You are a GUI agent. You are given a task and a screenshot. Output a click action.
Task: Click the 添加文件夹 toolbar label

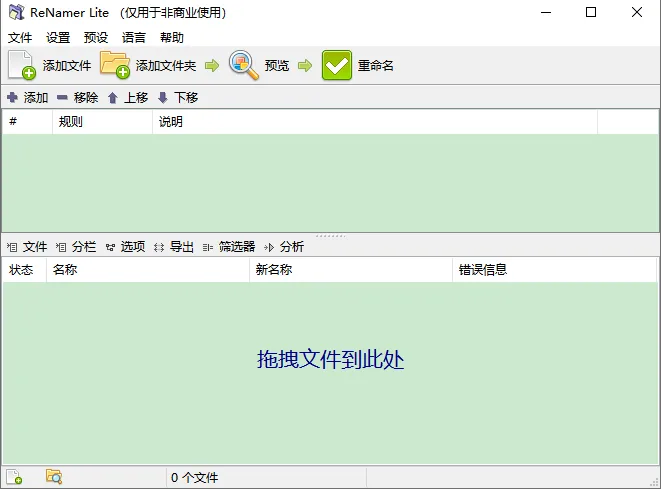pyautogui.click(x=166, y=65)
